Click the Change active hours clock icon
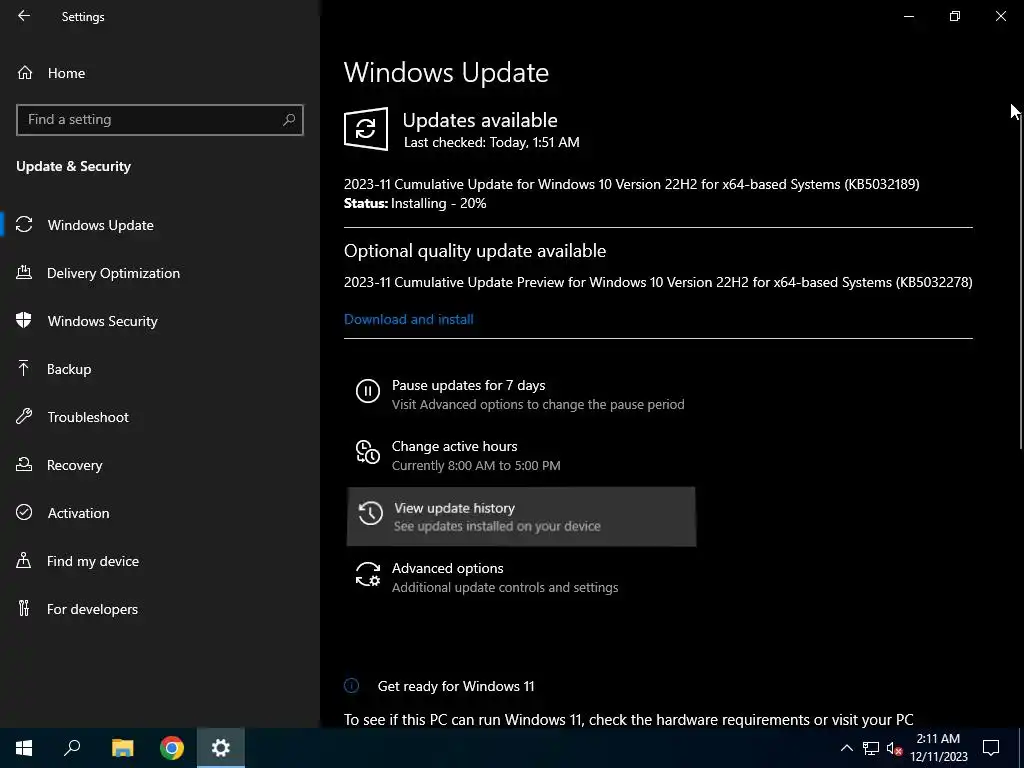 (x=368, y=452)
